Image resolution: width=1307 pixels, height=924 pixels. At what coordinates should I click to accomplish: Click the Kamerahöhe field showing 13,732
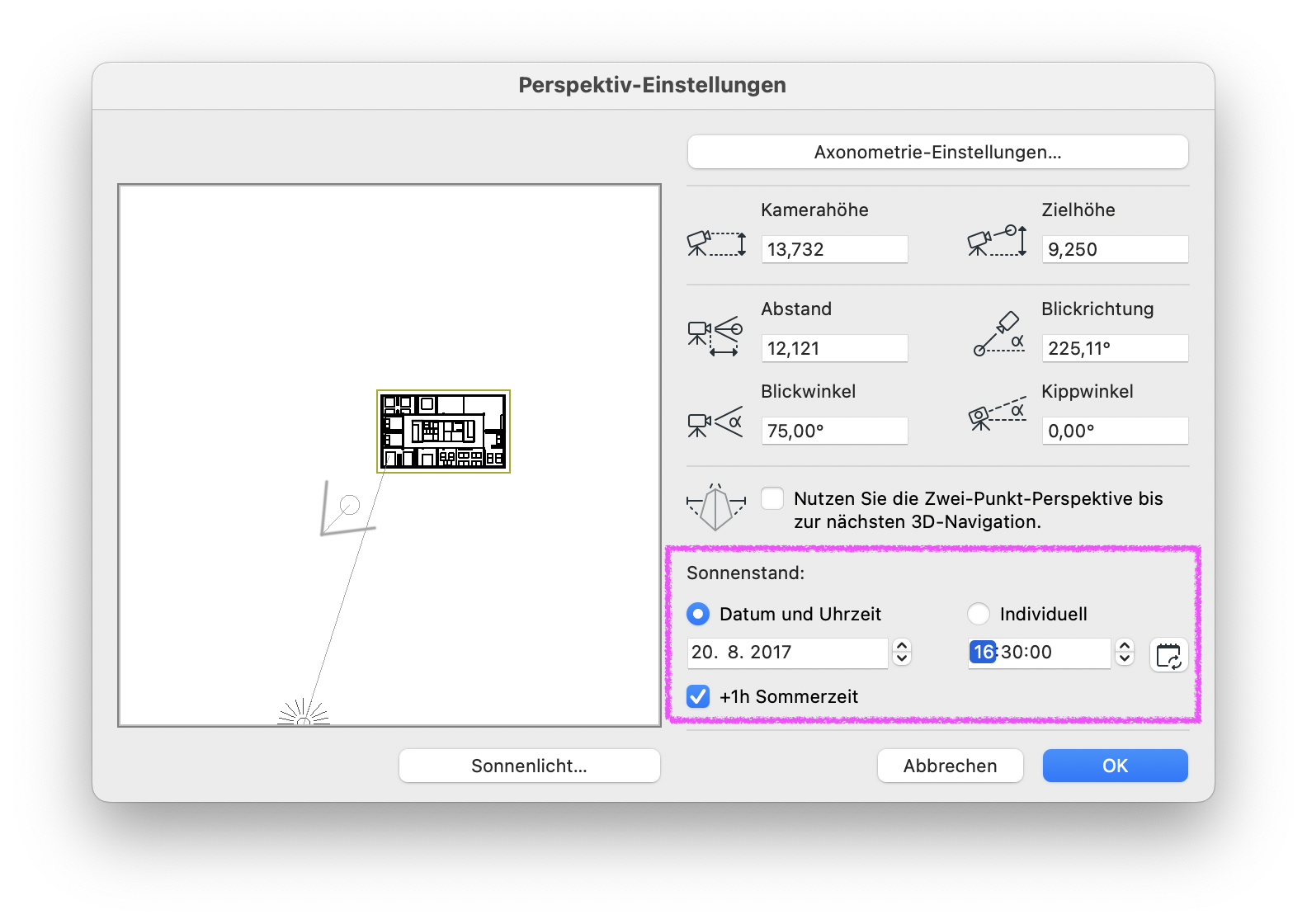coord(834,249)
